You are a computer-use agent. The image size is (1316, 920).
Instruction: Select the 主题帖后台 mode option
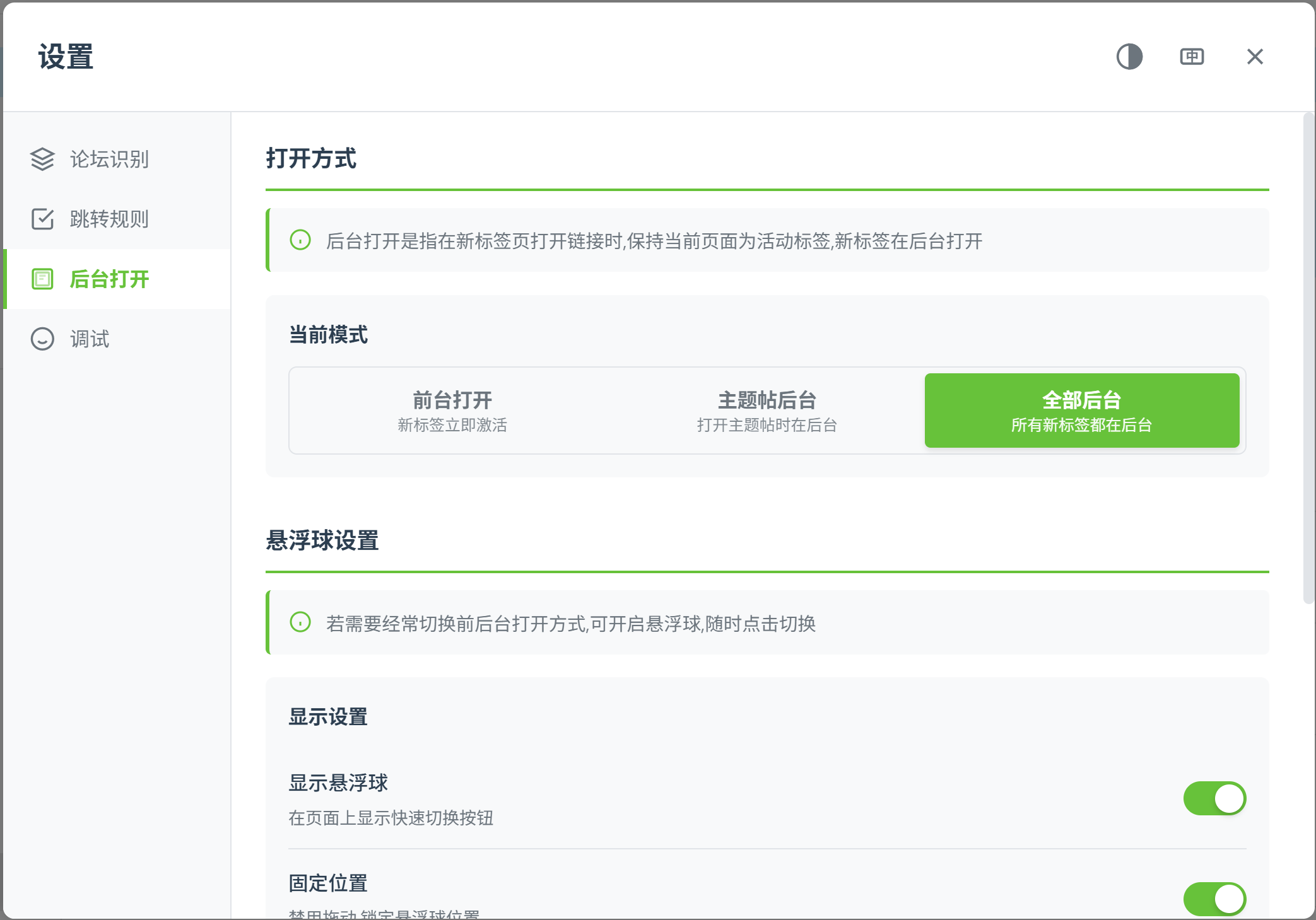click(767, 411)
